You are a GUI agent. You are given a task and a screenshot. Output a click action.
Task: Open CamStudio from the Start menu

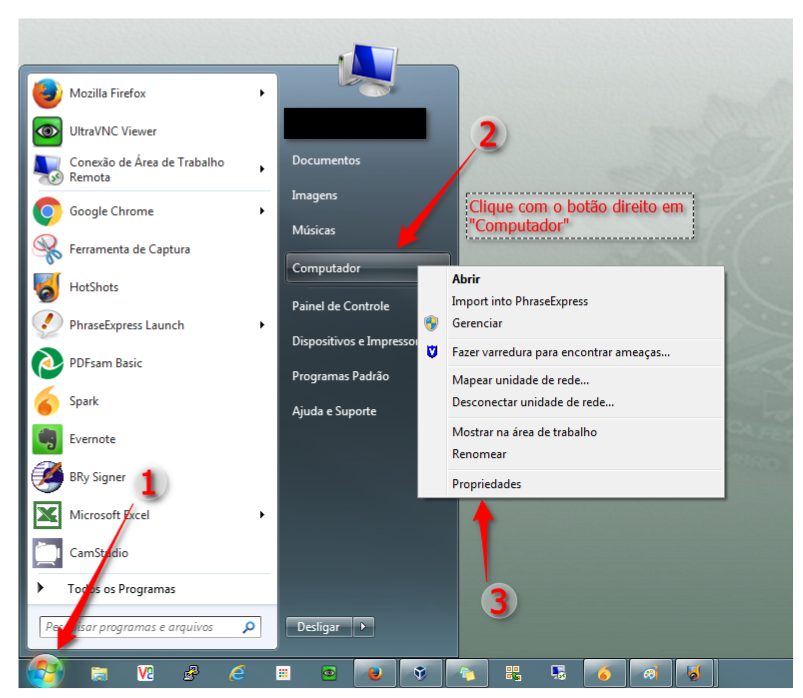(152, 553)
